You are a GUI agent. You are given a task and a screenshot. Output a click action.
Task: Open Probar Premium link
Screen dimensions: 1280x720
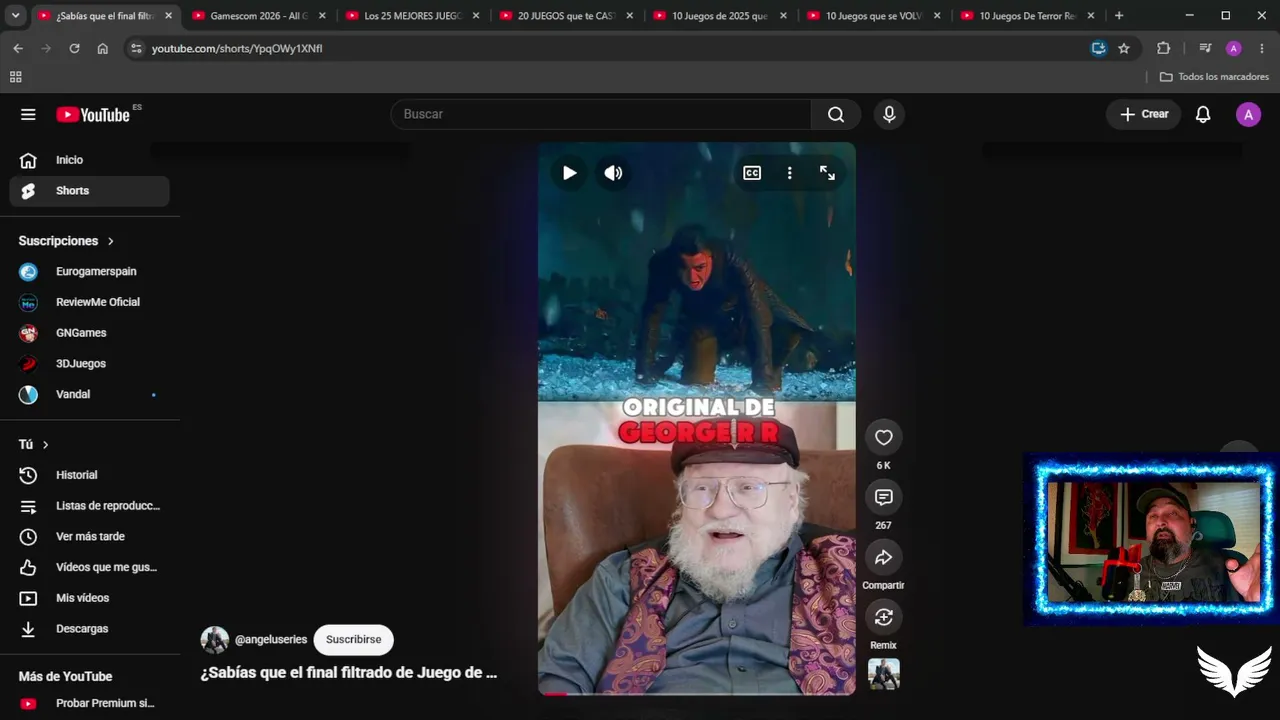click(x=90, y=703)
